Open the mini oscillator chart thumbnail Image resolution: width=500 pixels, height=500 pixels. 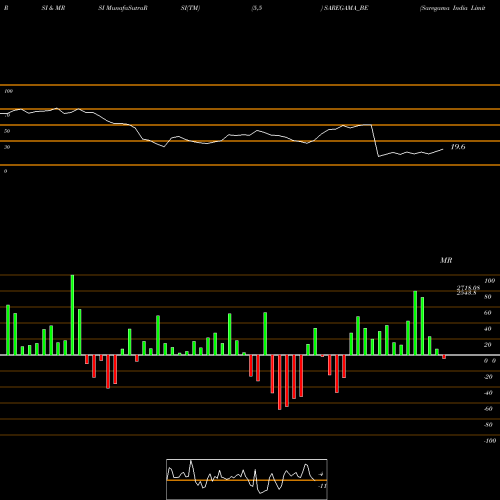(x=247, y=479)
